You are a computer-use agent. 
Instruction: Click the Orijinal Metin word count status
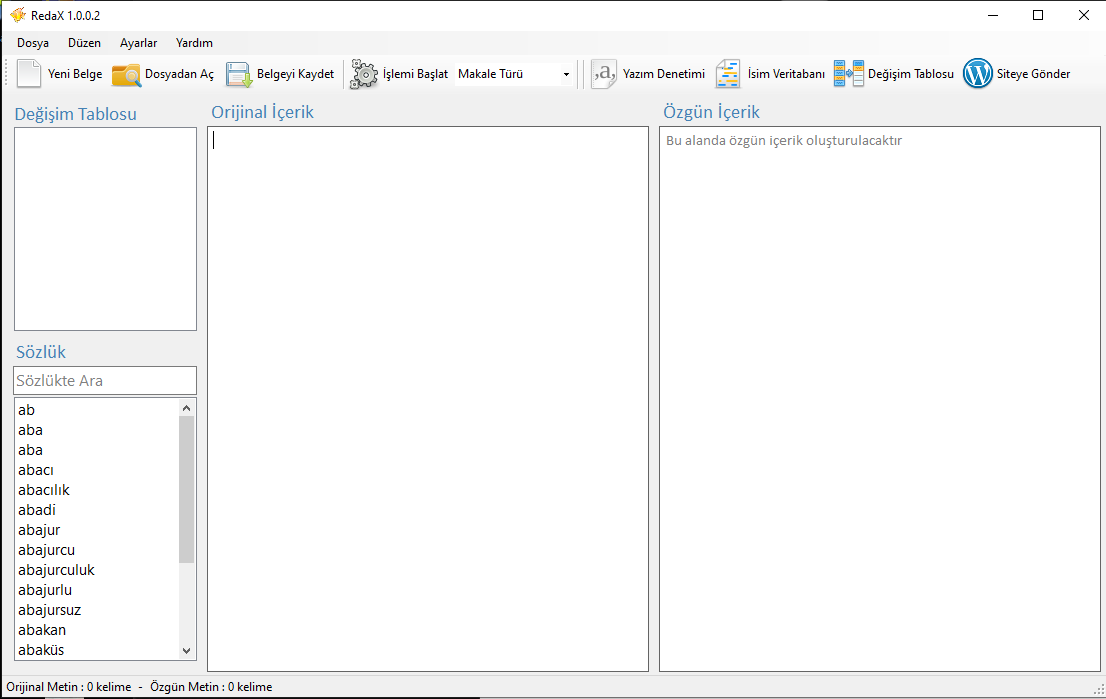(x=69, y=687)
